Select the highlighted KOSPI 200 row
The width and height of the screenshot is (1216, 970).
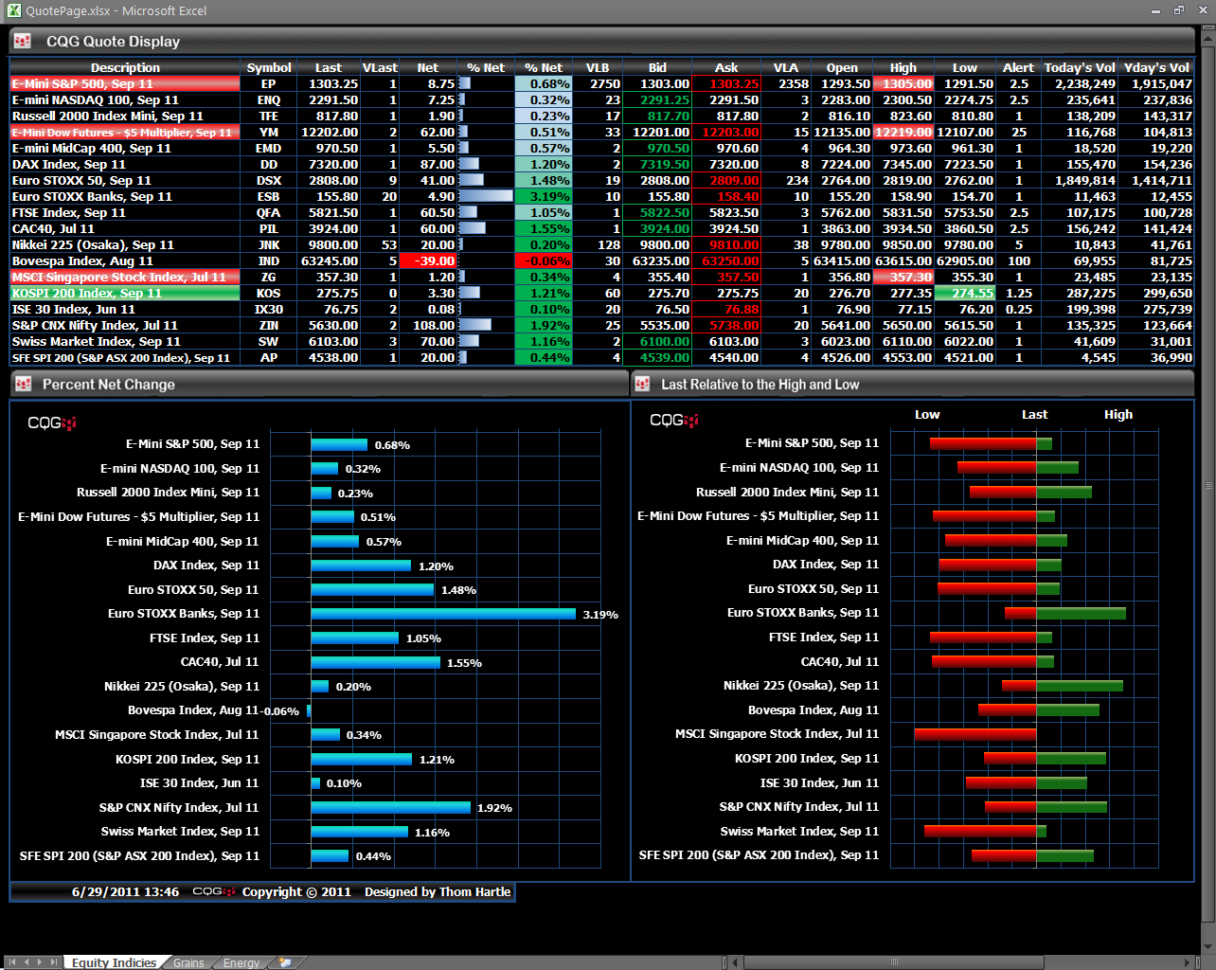point(125,293)
